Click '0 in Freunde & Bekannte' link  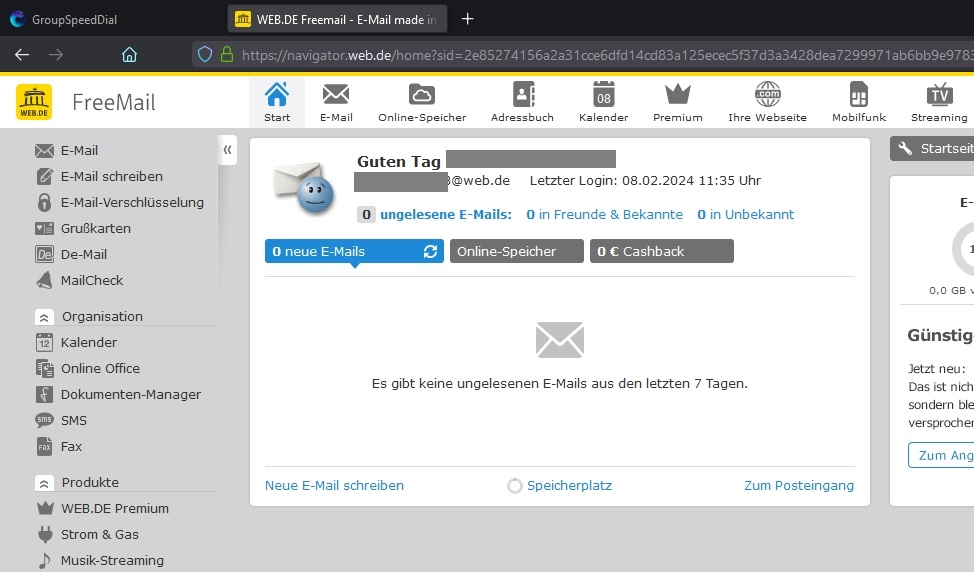(x=604, y=214)
